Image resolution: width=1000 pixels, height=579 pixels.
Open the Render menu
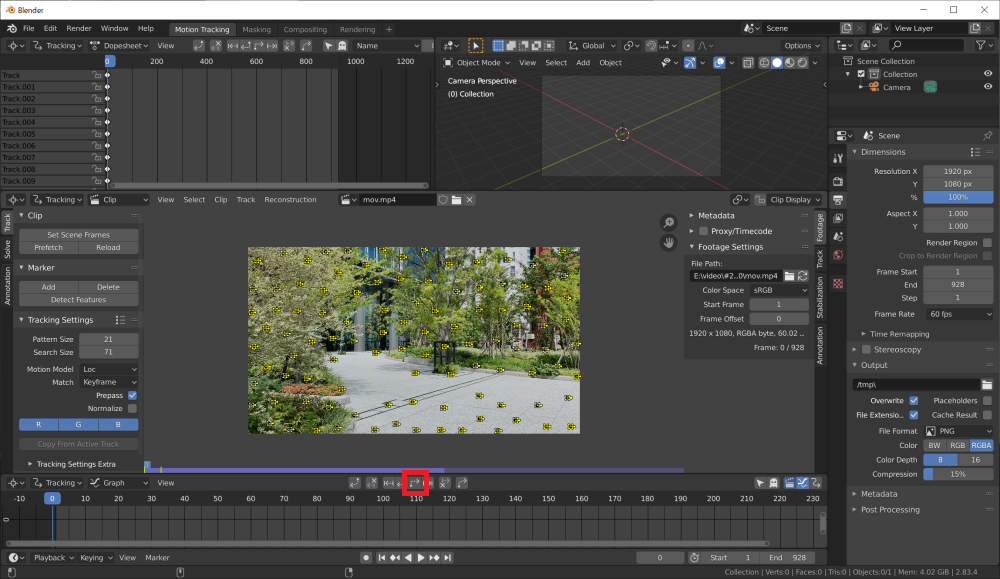pos(79,28)
